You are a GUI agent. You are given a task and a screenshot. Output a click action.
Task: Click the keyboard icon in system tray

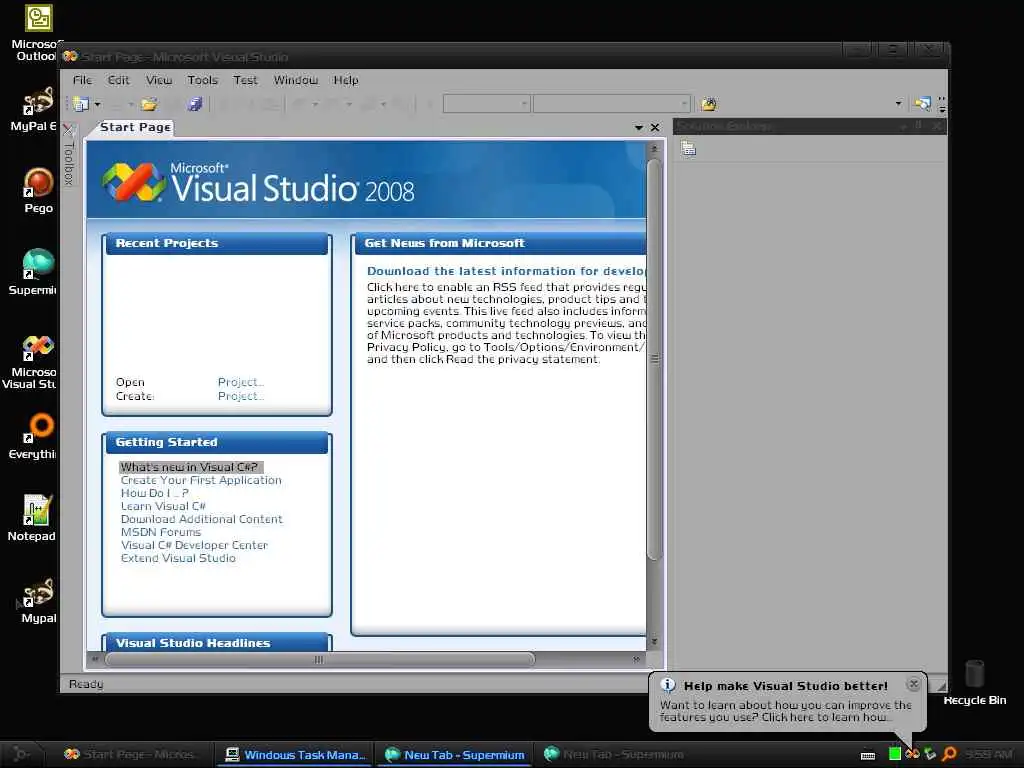click(868, 756)
